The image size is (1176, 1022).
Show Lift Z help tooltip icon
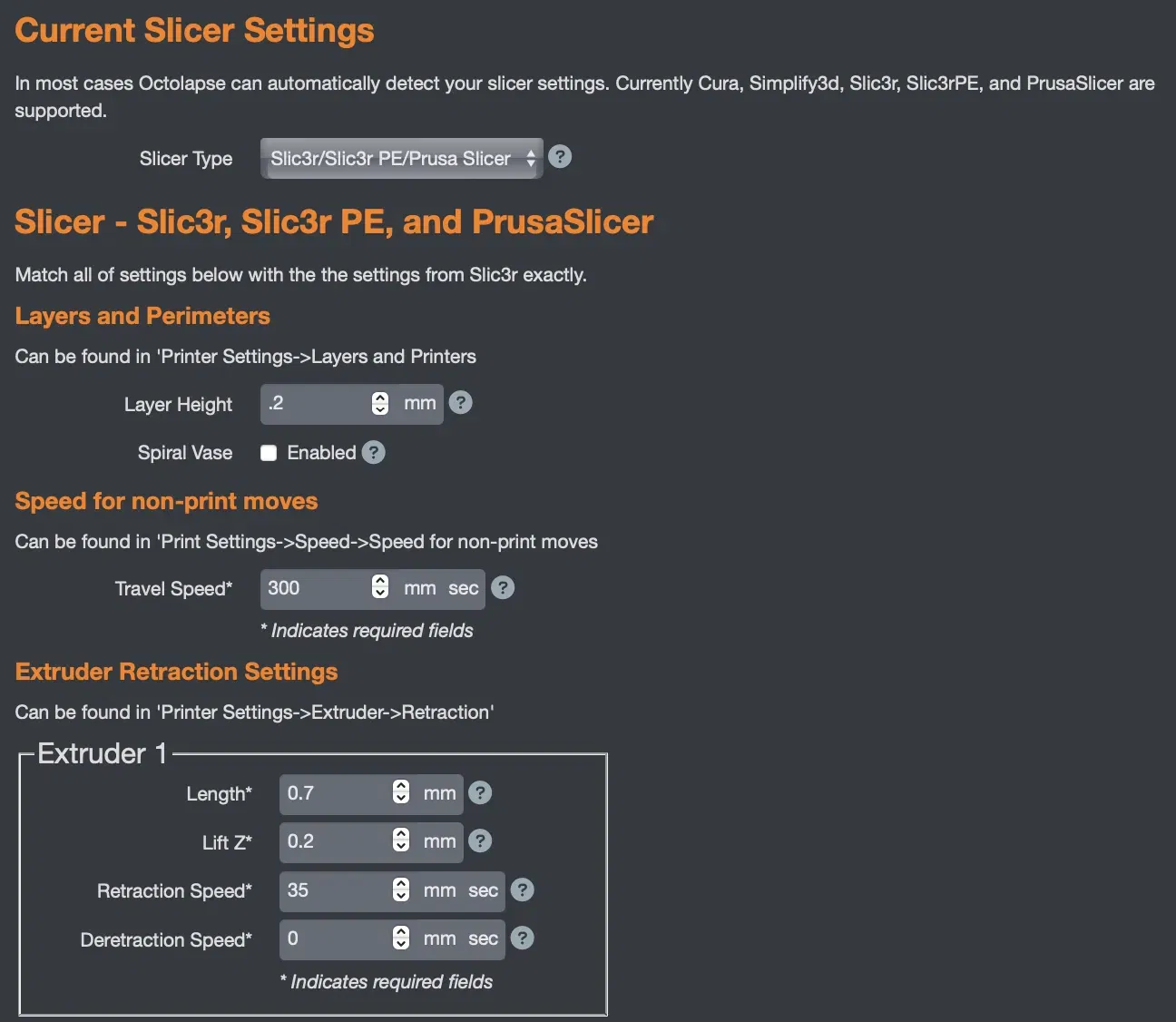pos(481,841)
